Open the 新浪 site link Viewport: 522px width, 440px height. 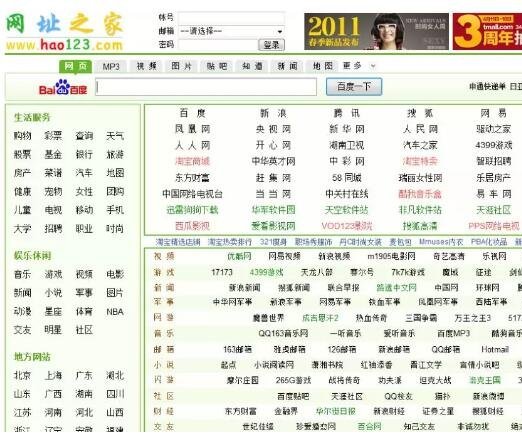coord(273,113)
